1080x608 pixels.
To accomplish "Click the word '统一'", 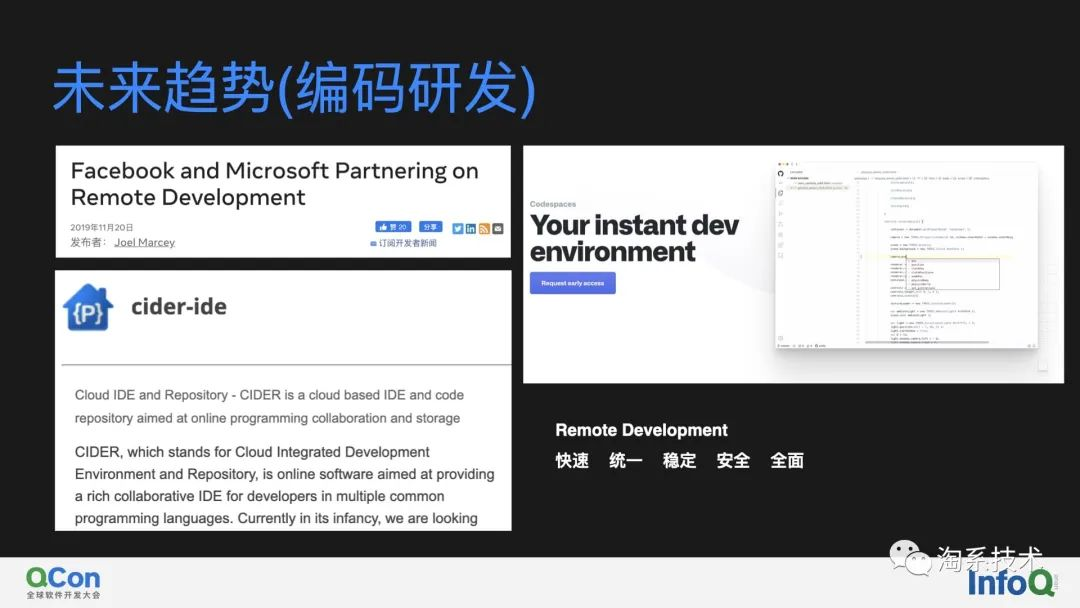I will tap(625, 461).
